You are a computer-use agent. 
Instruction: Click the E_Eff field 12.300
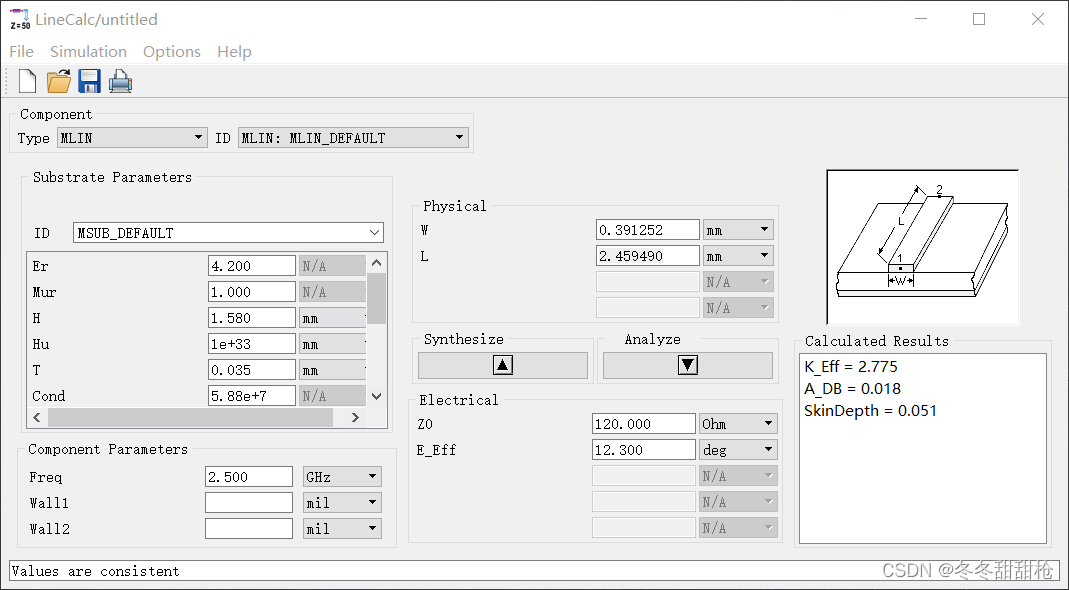(x=644, y=449)
